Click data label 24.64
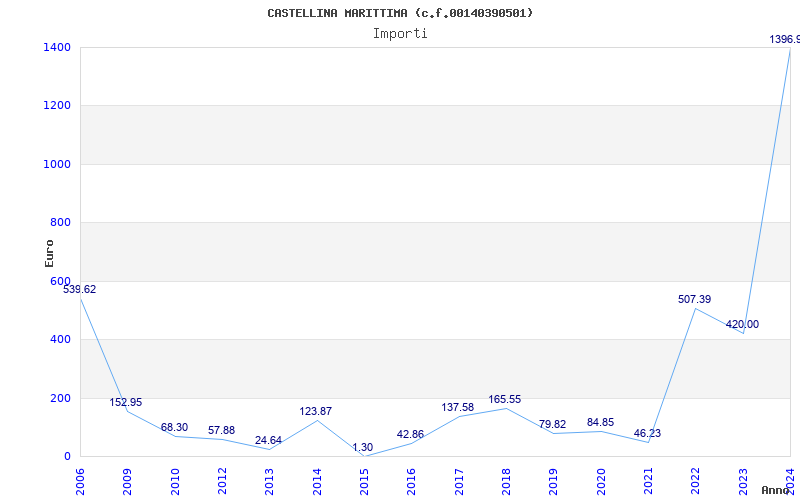Viewport: 800px width, 500px height. tap(268, 440)
